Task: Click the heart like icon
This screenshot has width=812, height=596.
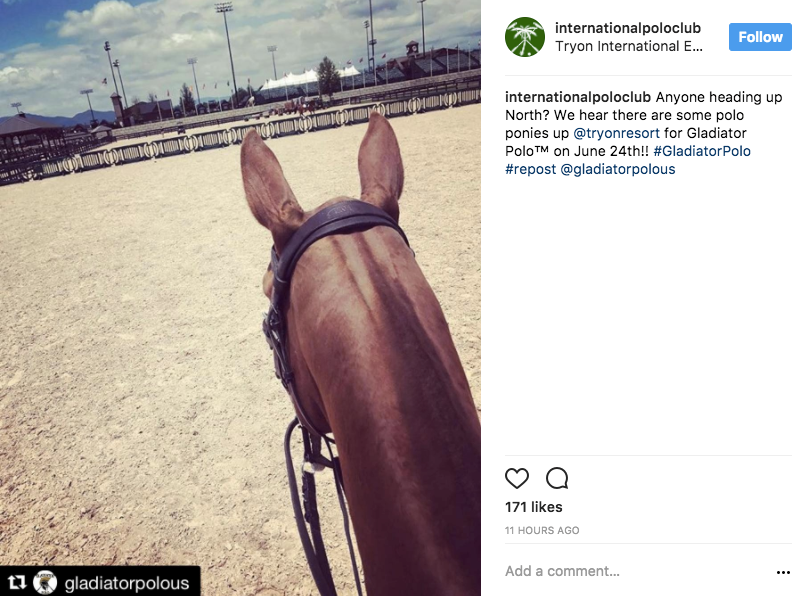Action: [516, 478]
